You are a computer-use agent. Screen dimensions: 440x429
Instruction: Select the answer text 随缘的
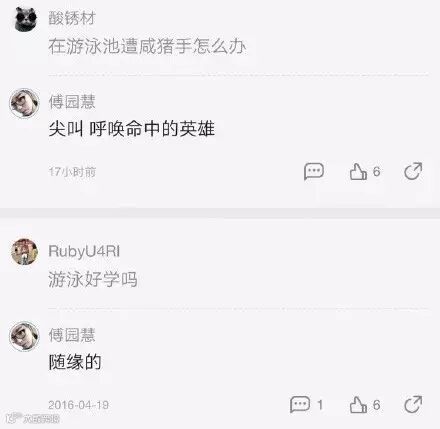pos(75,362)
